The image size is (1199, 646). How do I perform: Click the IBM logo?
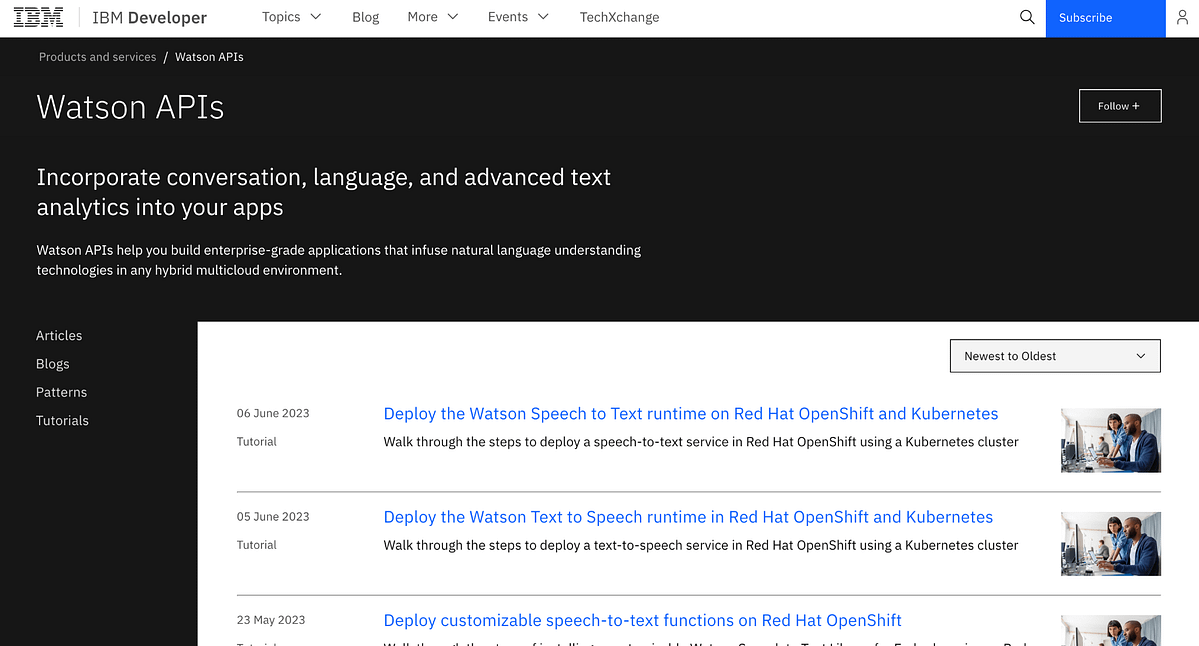[39, 17]
